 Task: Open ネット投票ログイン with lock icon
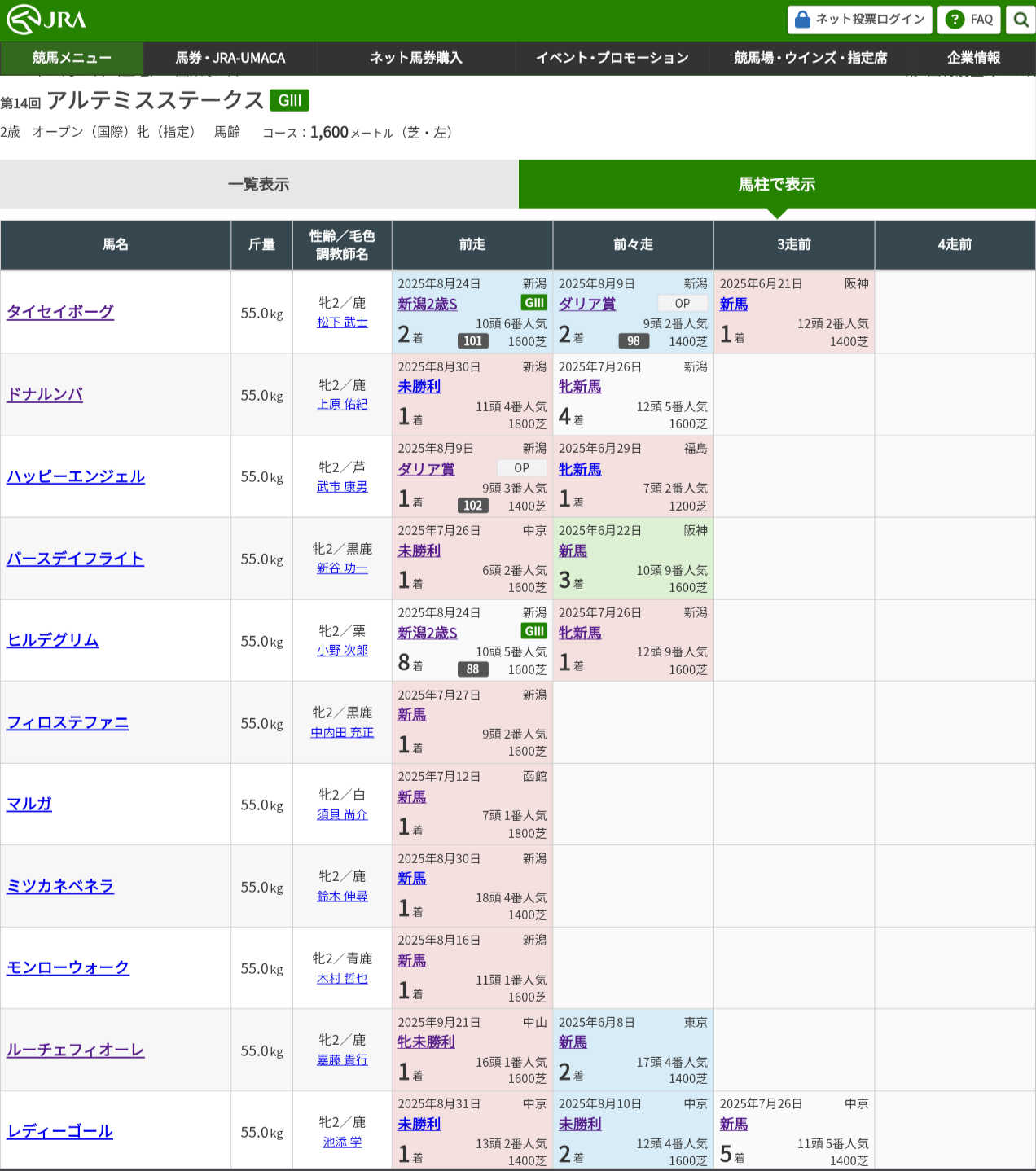(x=859, y=20)
